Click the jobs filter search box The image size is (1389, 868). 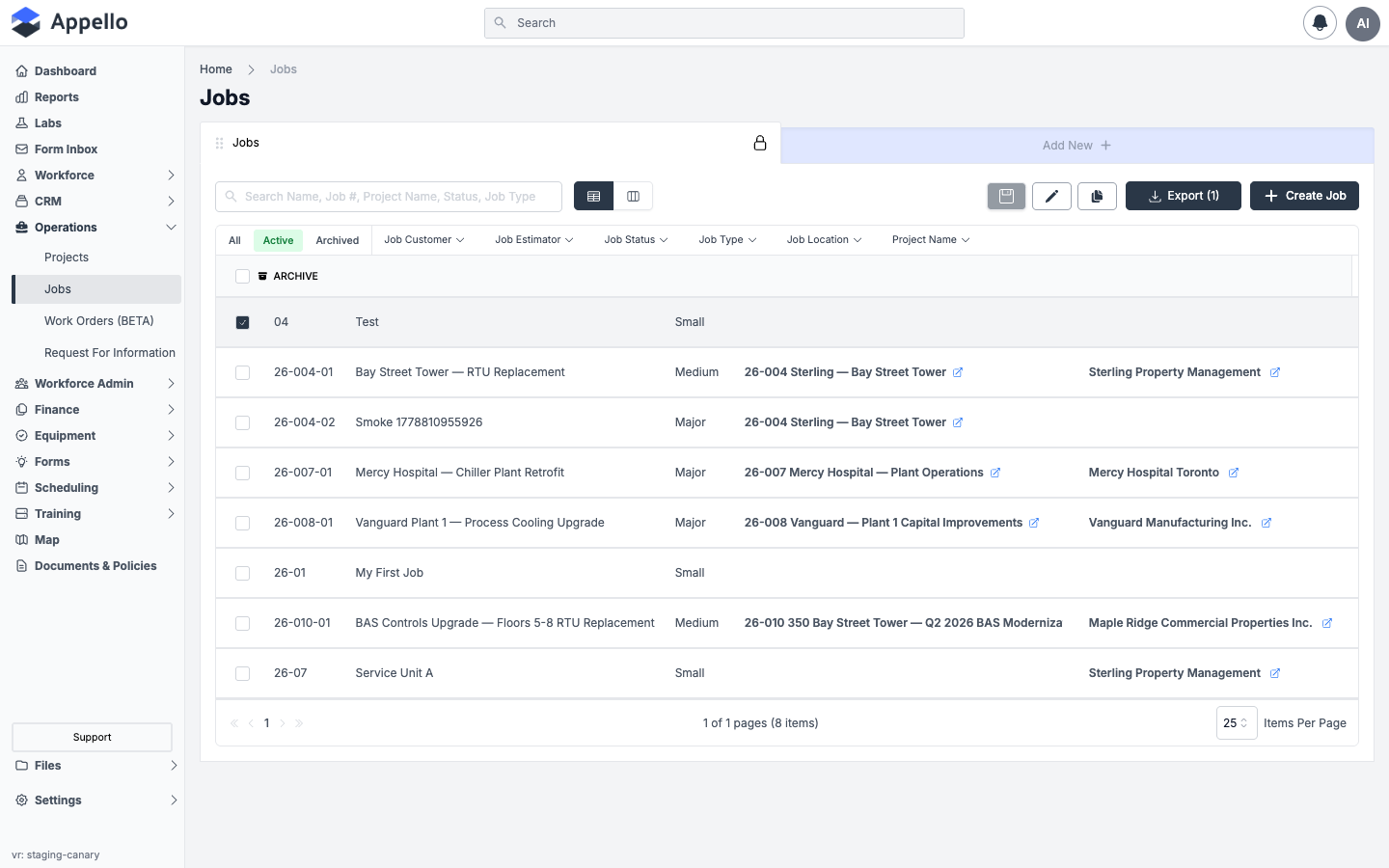point(389,197)
